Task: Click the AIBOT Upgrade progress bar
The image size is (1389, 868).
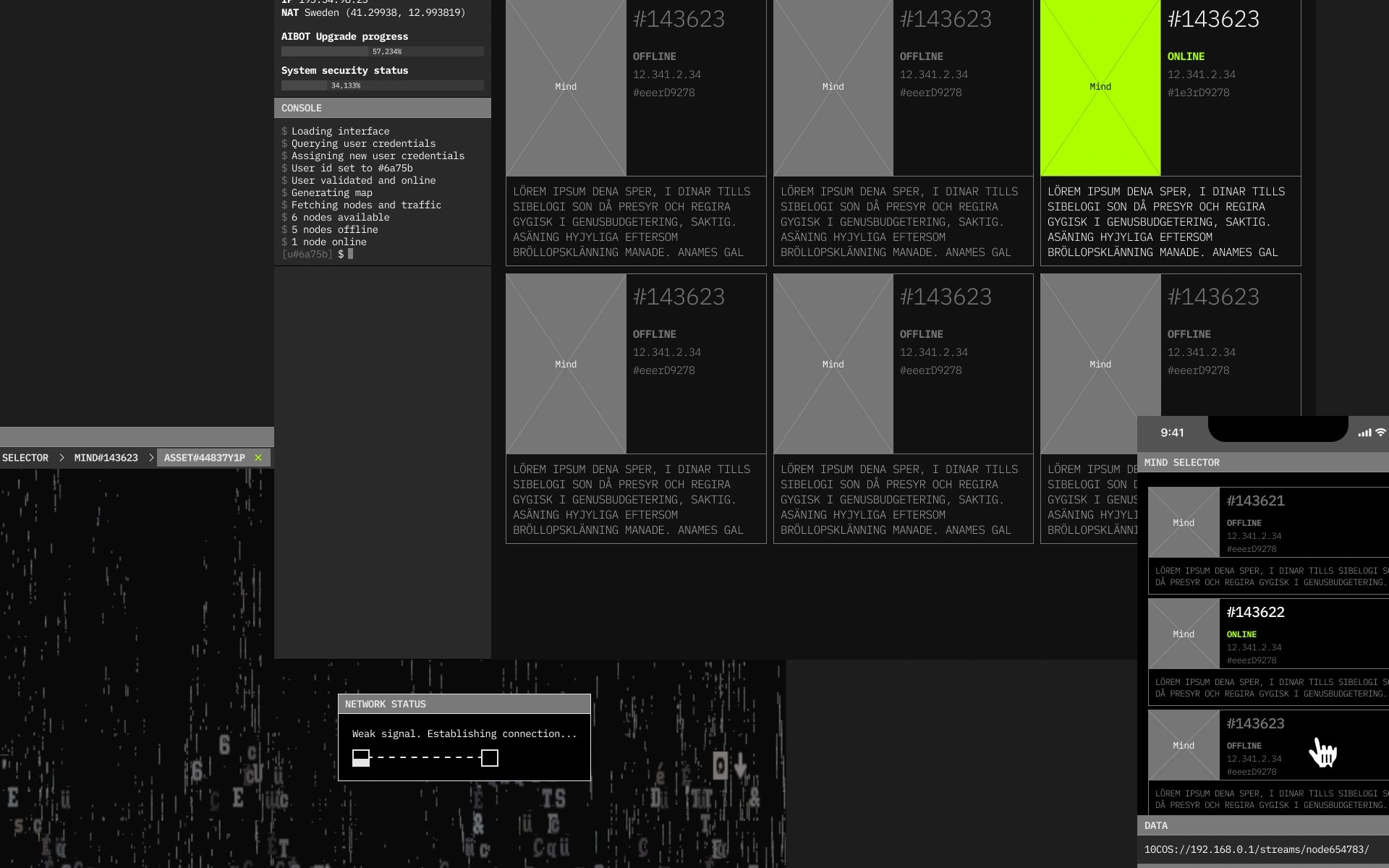Action: [x=382, y=51]
